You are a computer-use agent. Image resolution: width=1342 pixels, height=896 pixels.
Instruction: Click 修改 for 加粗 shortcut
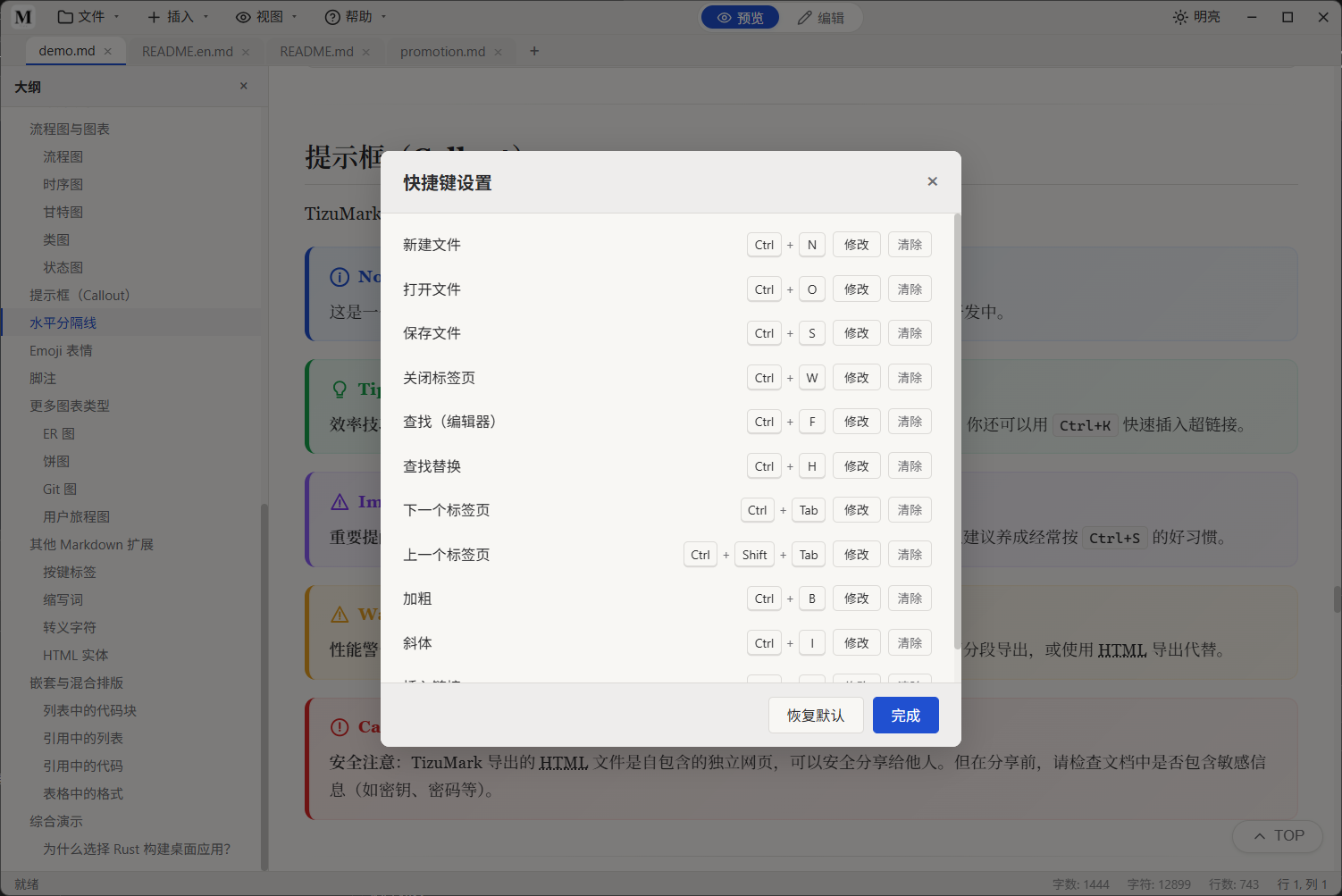tap(857, 599)
